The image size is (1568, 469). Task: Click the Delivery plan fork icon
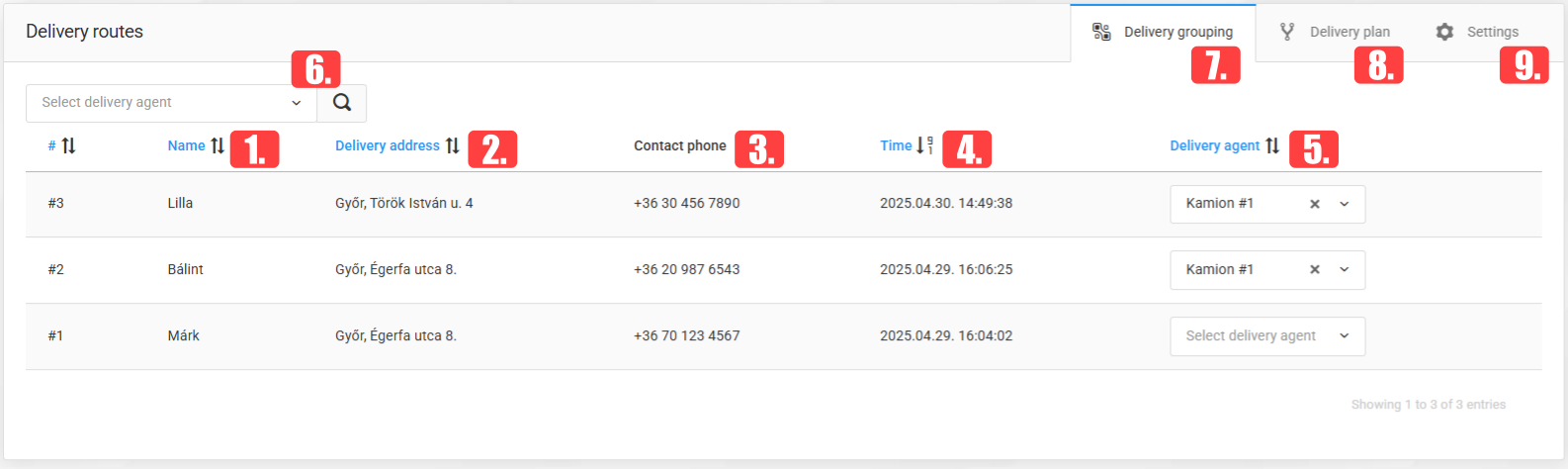(1287, 32)
